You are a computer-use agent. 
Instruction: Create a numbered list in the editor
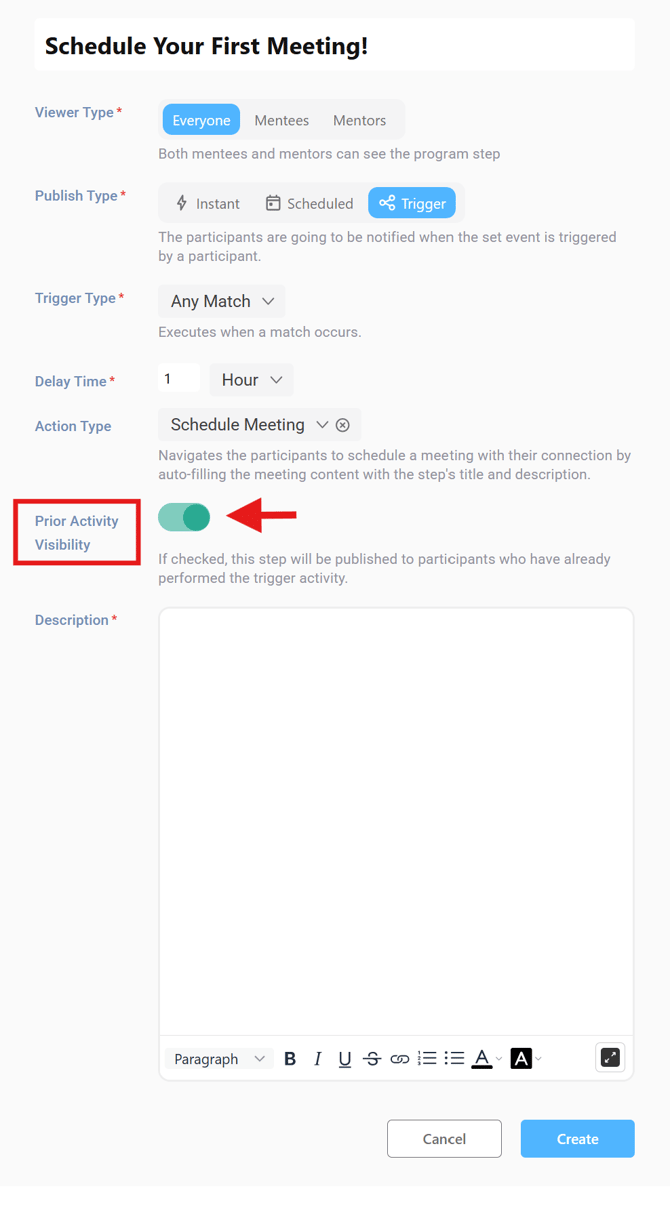(427, 1058)
